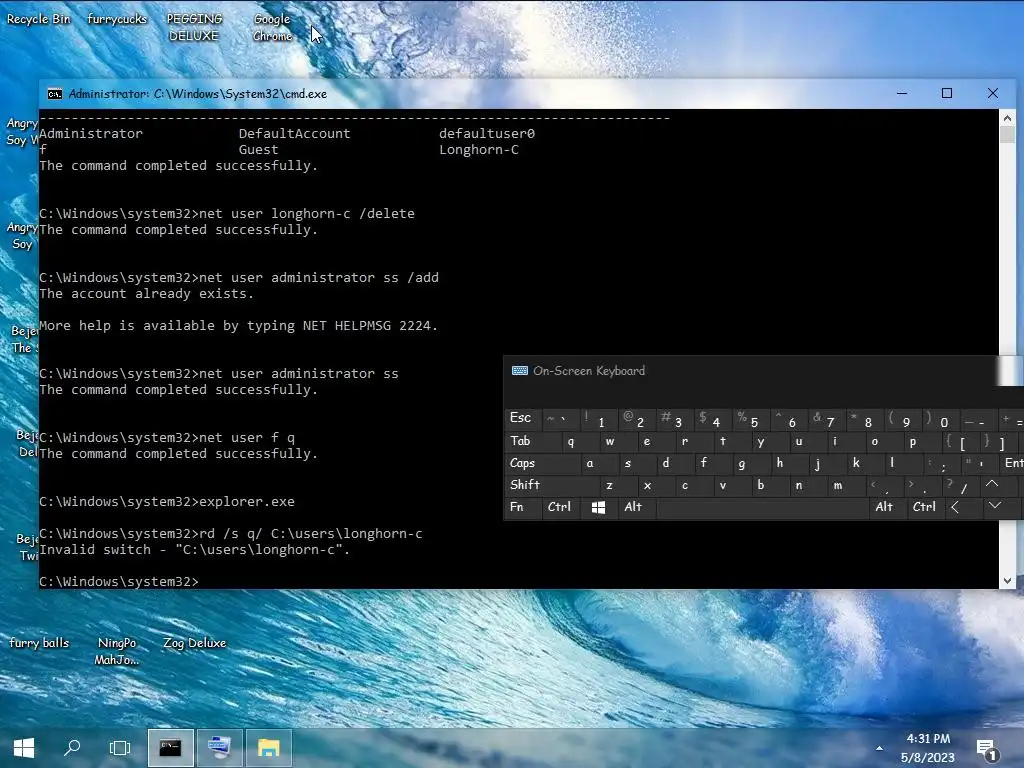
Task: Click the 'NET HELPMSG 2224' help line
Action: pyautogui.click(x=238, y=326)
